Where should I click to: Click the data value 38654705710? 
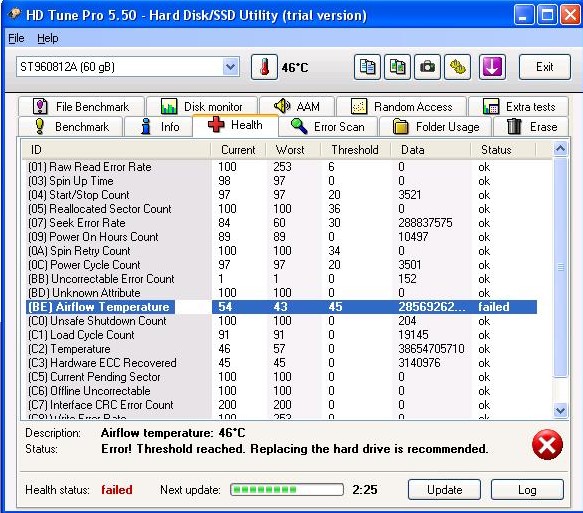coord(431,349)
